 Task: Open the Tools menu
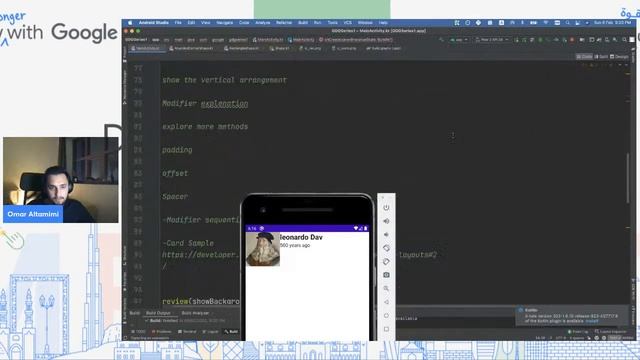point(333,23)
